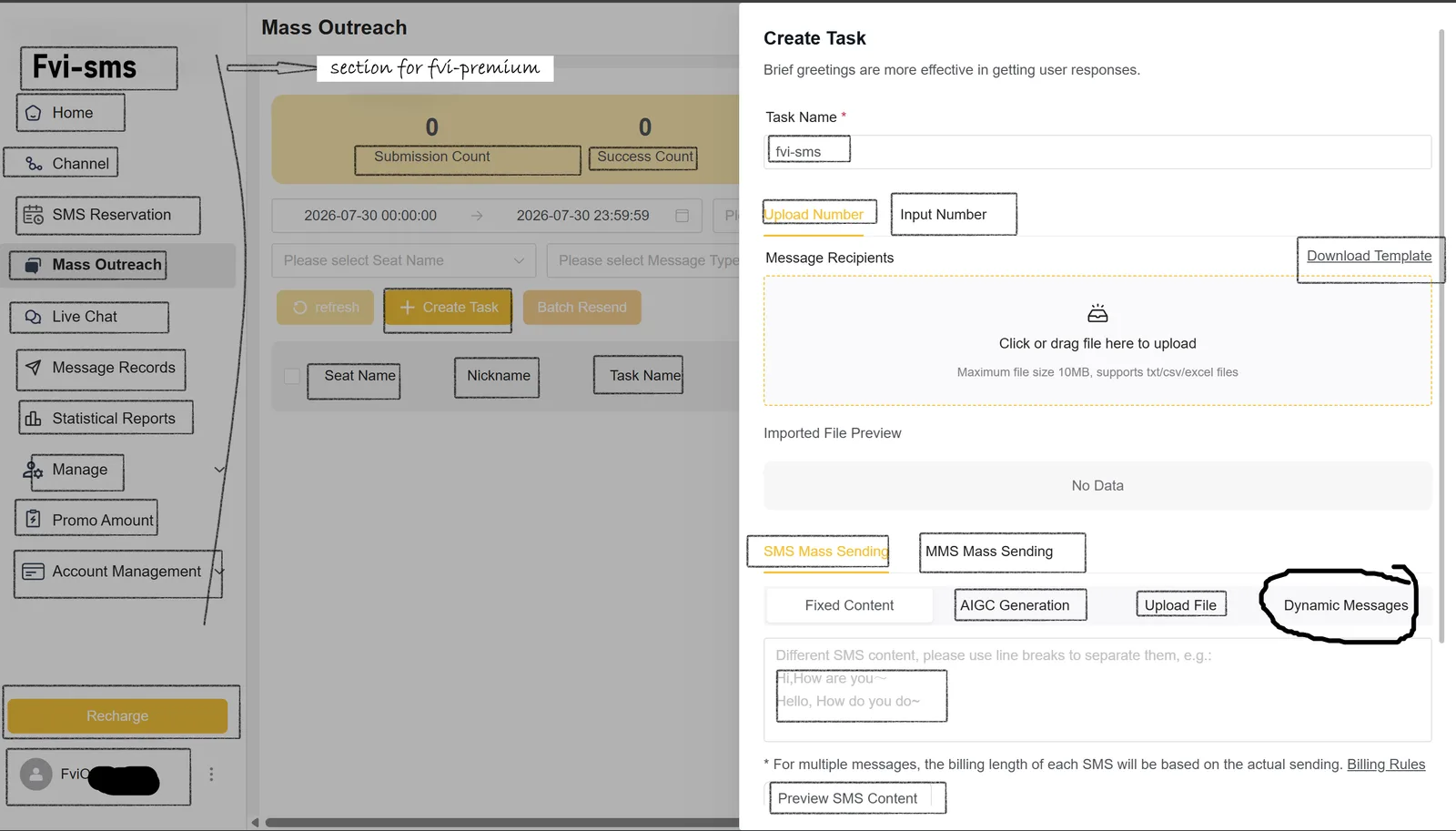
Task: Click the Message Records paper-plane icon
Action: [34, 368]
